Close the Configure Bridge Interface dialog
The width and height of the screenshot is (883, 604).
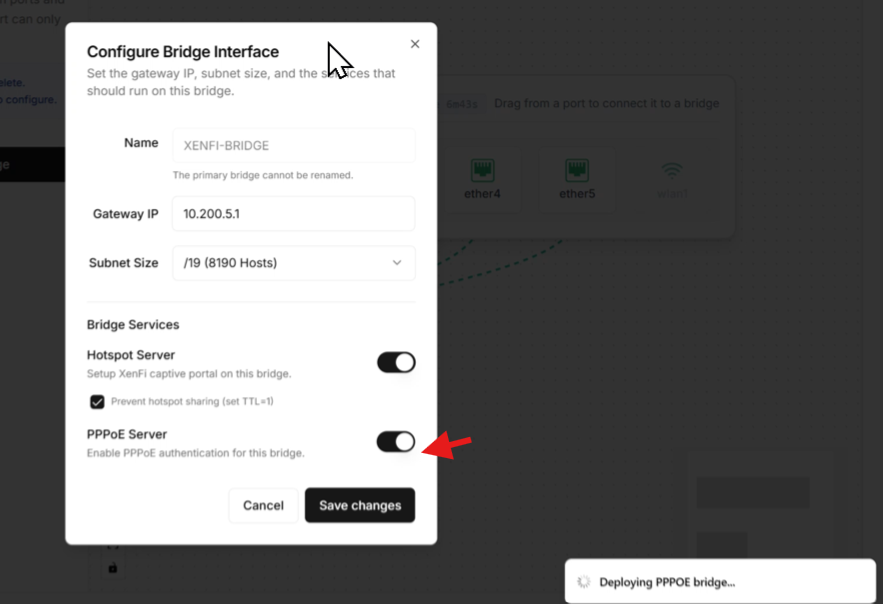pos(415,44)
